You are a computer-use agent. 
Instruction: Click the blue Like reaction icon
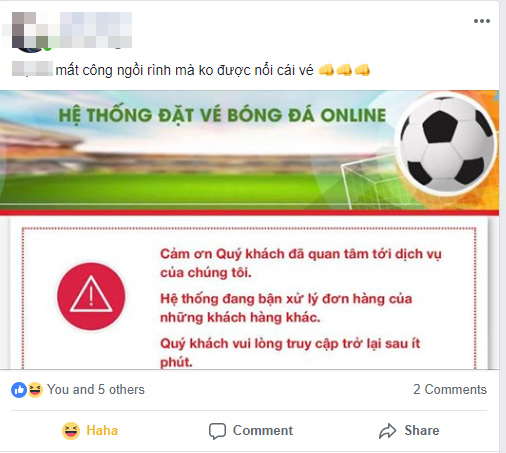pos(19,390)
